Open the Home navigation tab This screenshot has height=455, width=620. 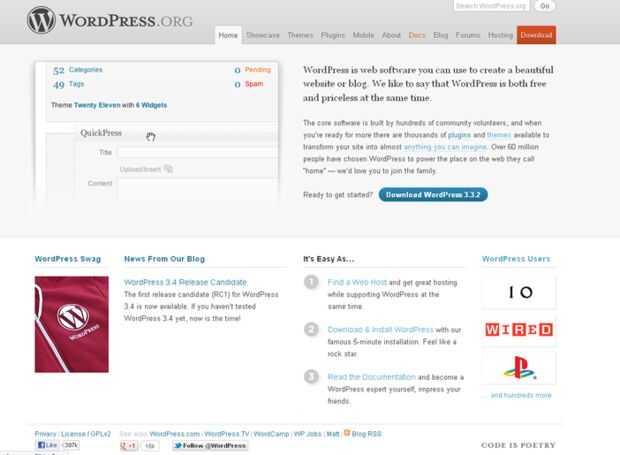click(228, 35)
